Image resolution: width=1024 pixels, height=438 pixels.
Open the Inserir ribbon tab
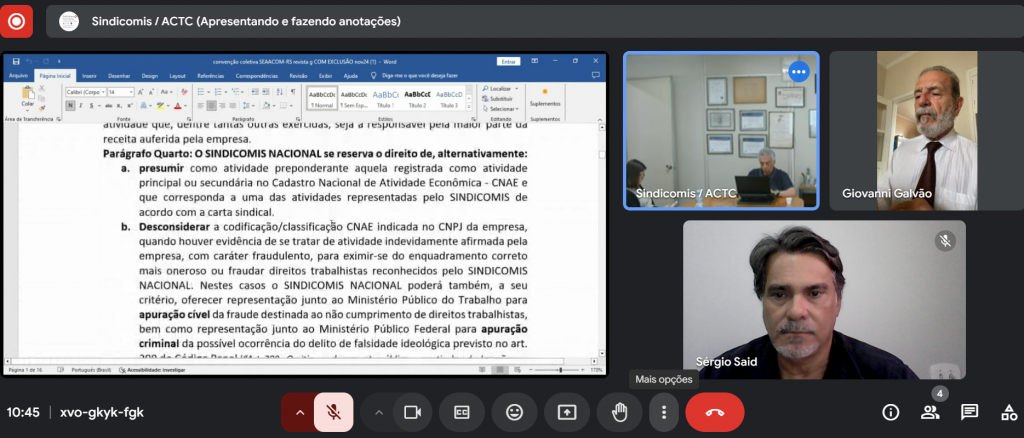(89, 75)
